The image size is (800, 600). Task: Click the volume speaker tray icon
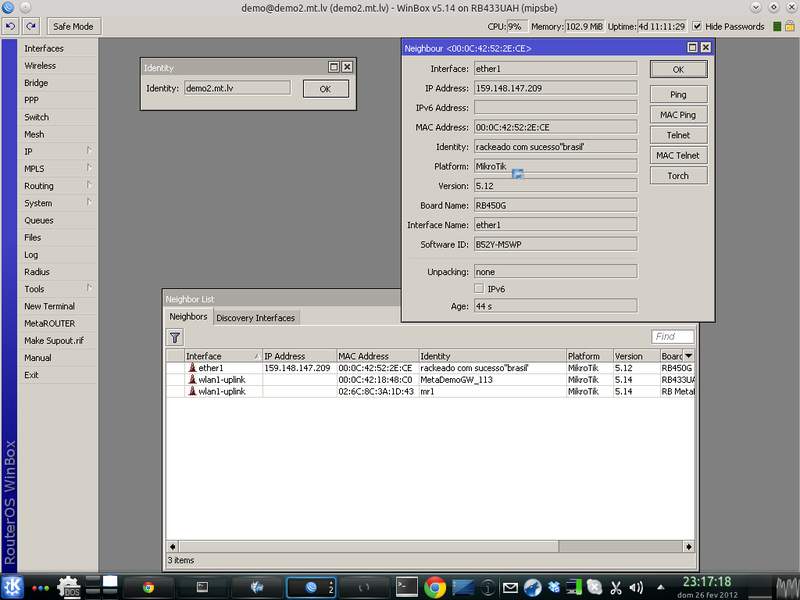tap(636, 588)
